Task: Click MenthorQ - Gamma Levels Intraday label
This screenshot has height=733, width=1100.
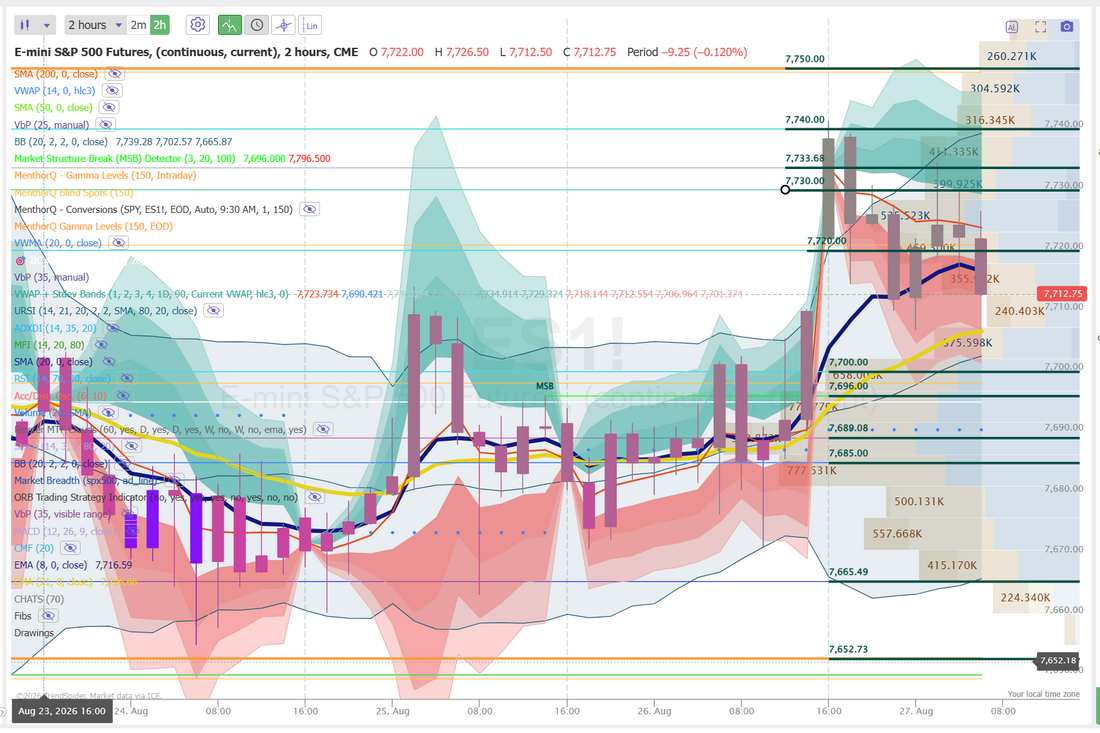Action: click(x=105, y=175)
